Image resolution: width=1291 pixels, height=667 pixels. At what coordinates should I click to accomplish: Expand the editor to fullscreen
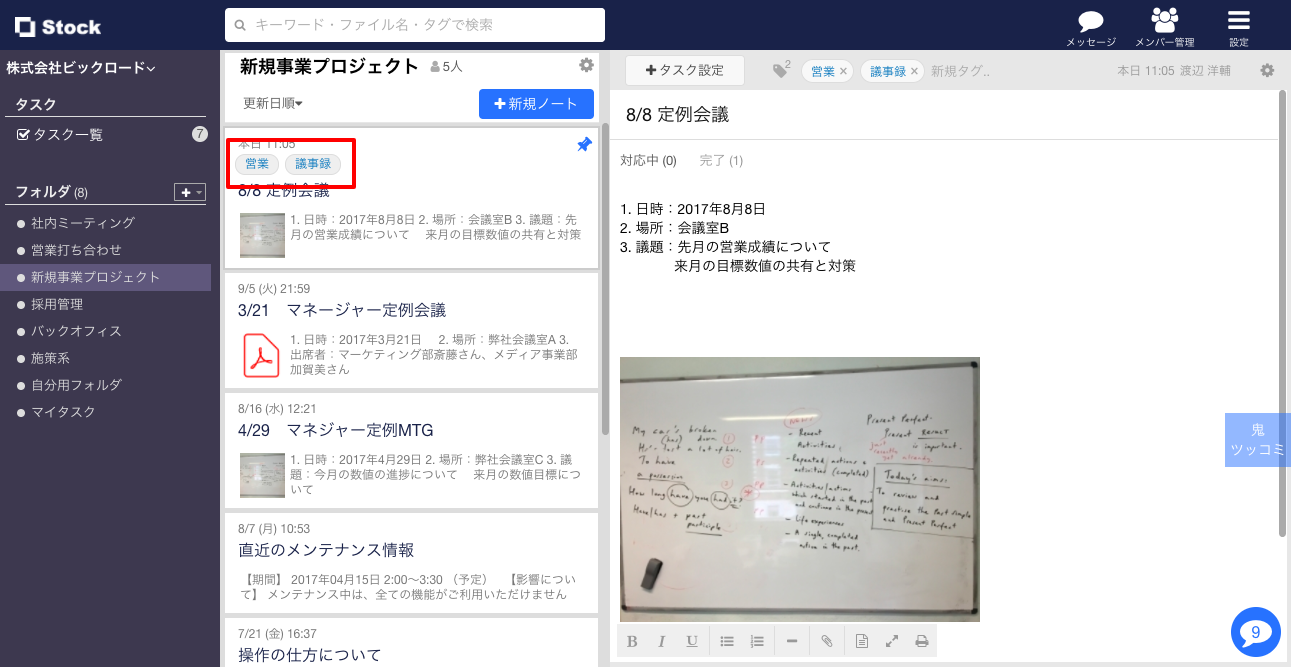tap(892, 640)
